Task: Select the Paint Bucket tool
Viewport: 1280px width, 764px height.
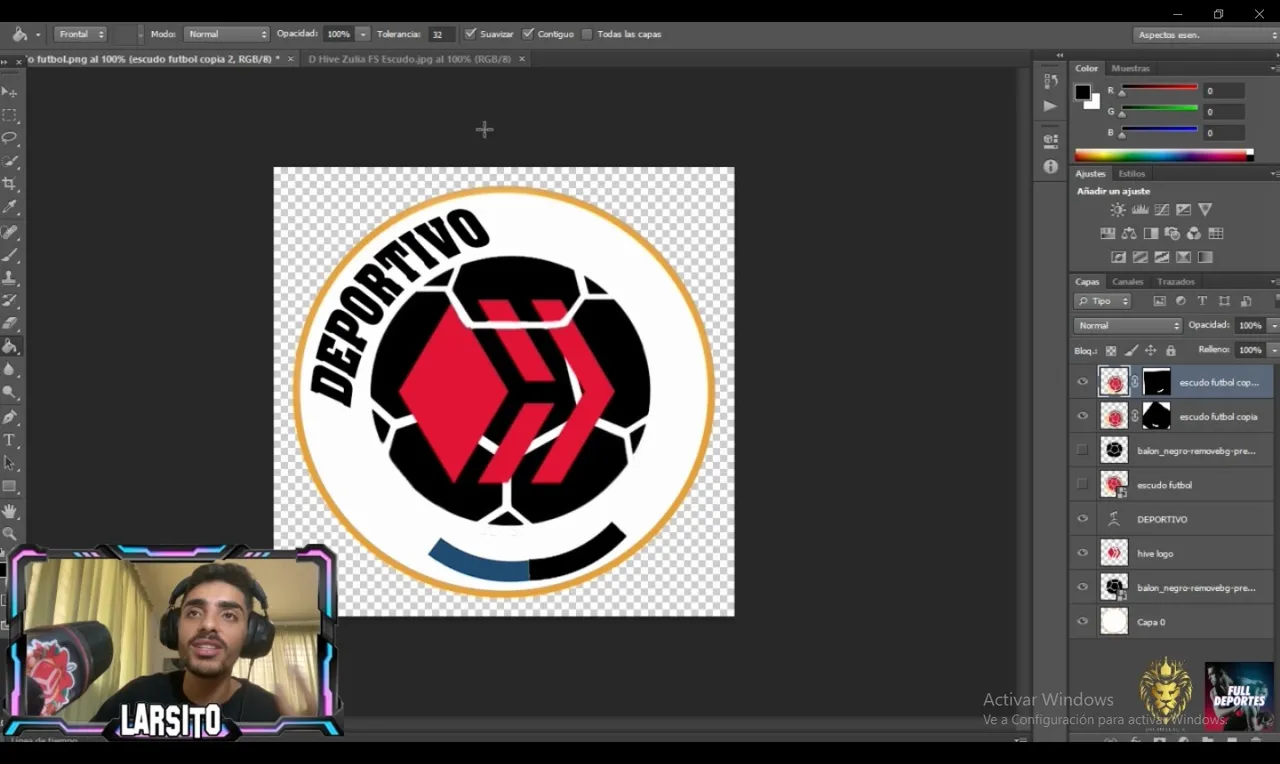Action: pos(10,347)
